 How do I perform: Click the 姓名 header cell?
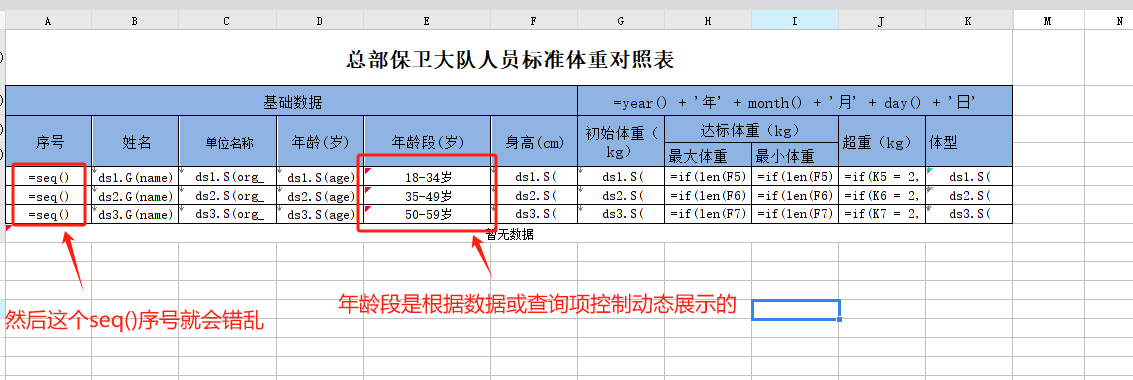[135, 141]
